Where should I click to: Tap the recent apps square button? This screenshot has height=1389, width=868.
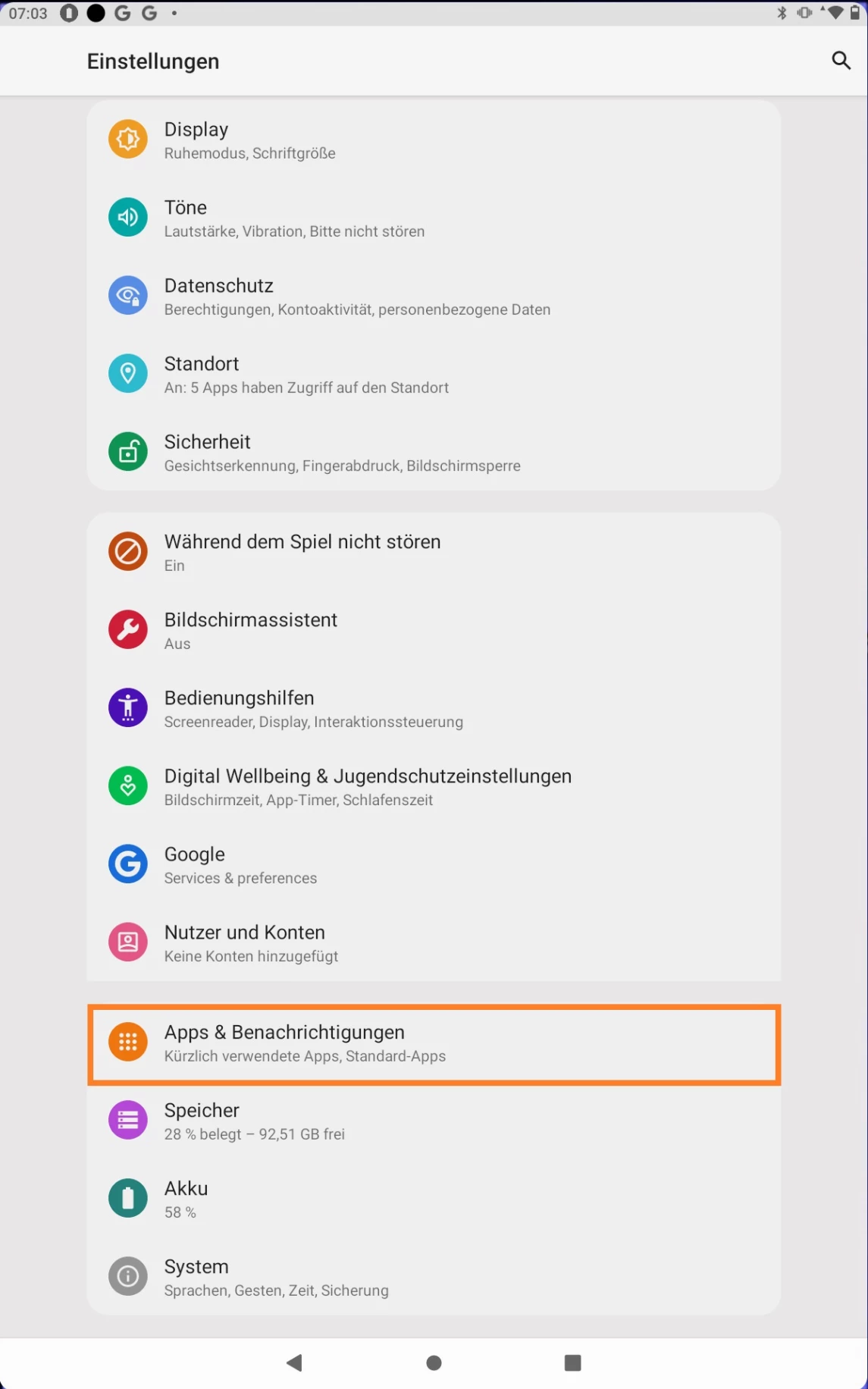pos(573,1363)
